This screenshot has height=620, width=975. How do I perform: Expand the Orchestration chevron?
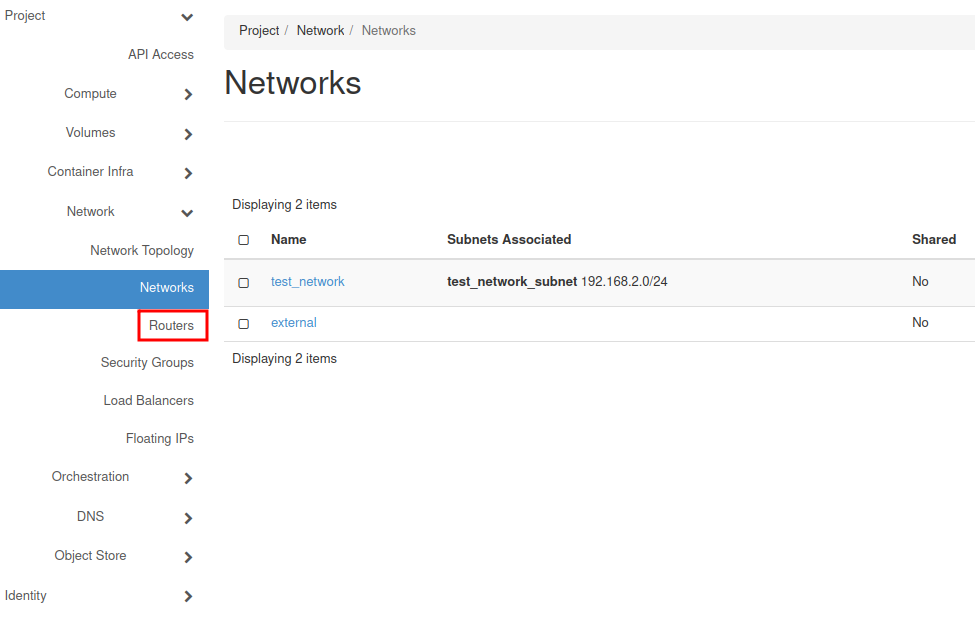click(188, 478)
